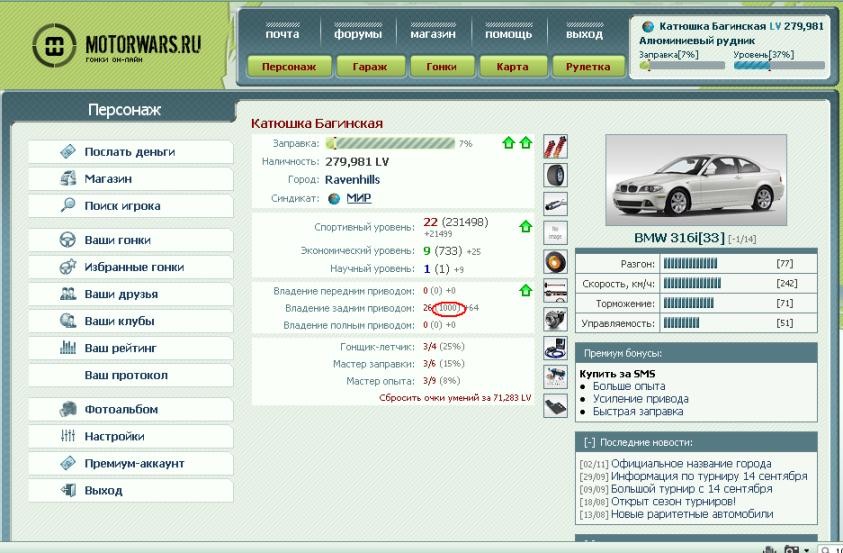The image size is (843, 553).
Task: Click the Motorwars.ru logo
Action: click(116, 45)
